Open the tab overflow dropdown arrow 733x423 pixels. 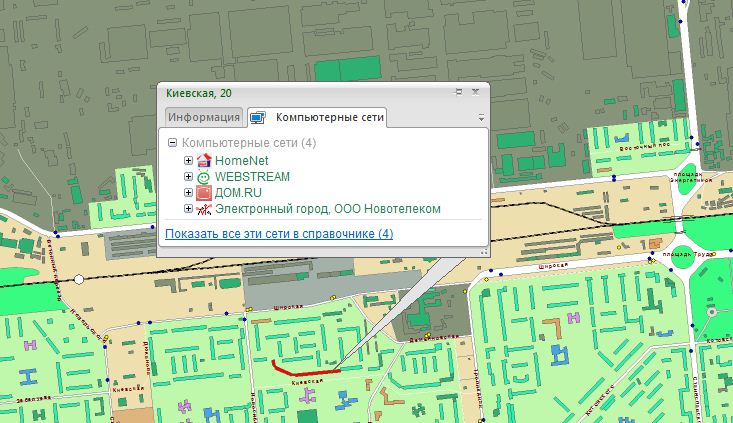[481, 118]
